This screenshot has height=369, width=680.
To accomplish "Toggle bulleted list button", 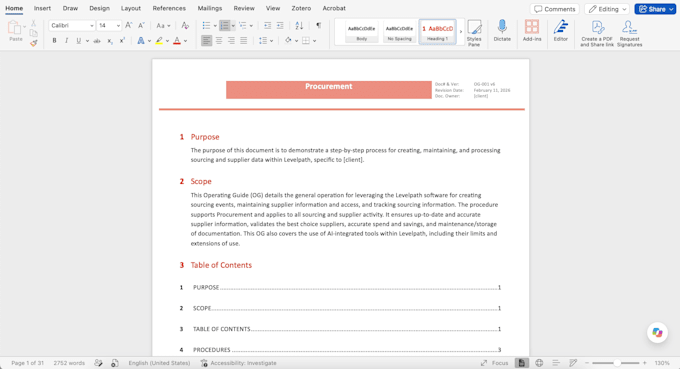I will click(206, 26).
